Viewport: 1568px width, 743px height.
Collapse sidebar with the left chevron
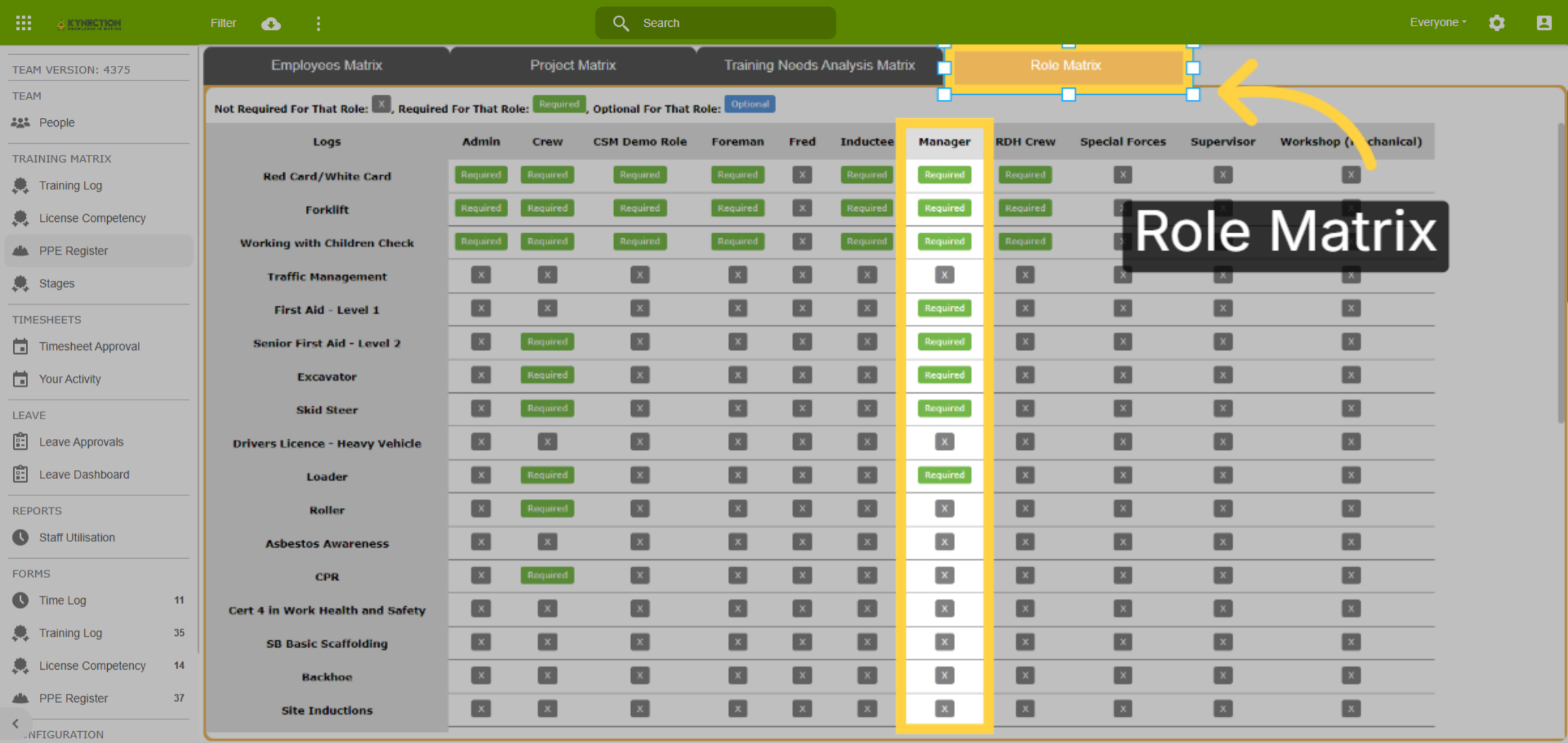click(16, 723)
